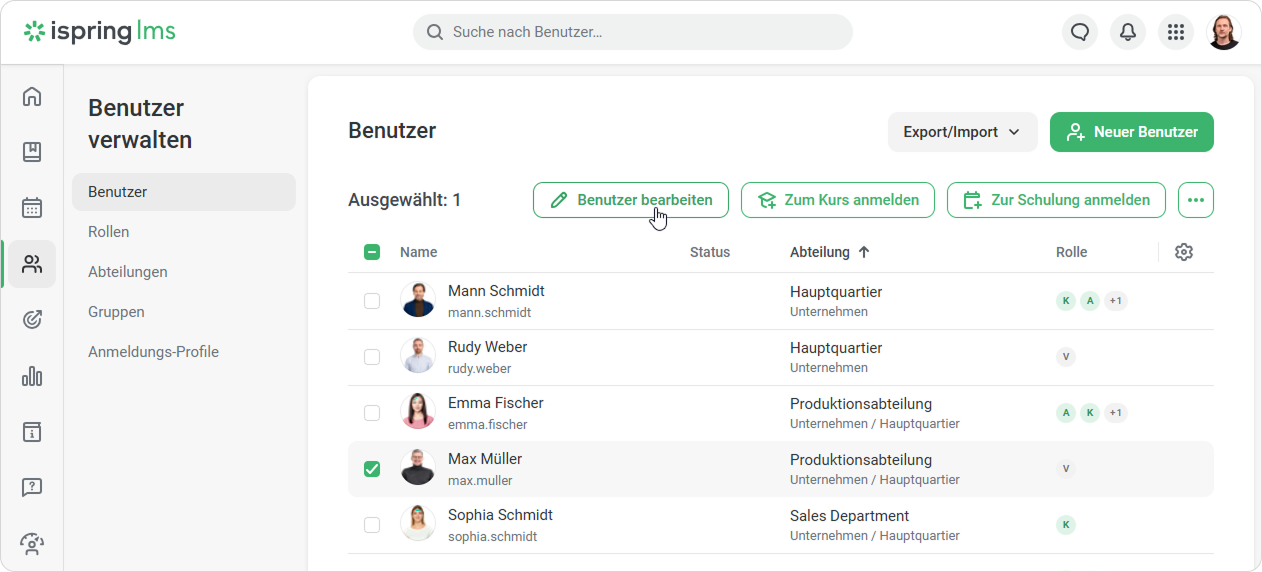The width and height of the screenshot is (1262, 572).
Task: Check the Emma Fischer checkbox
Action: (x=372, y=413)
